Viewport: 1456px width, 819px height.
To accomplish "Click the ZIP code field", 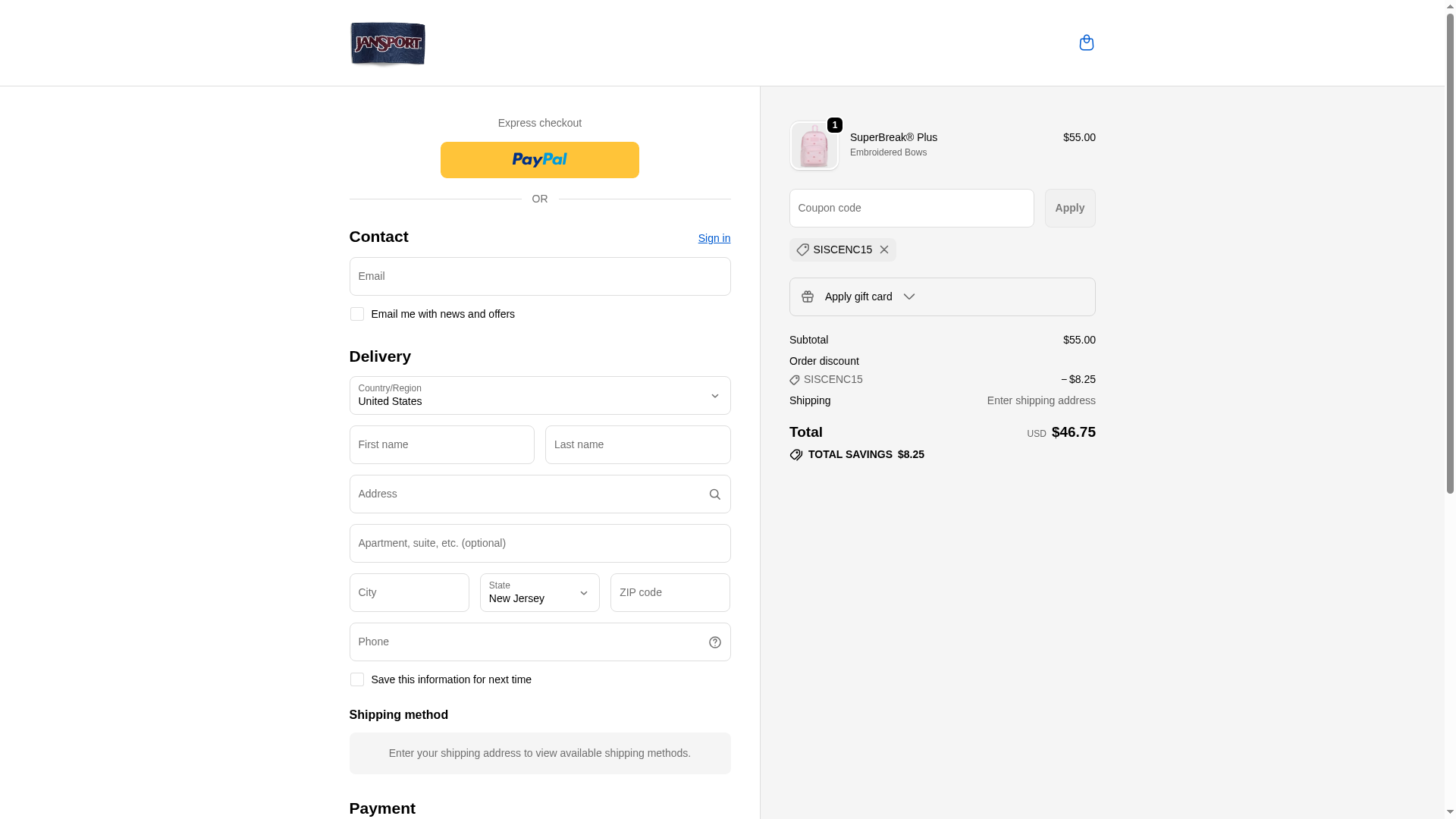I will pyautogui.click(x=670, y=592).
